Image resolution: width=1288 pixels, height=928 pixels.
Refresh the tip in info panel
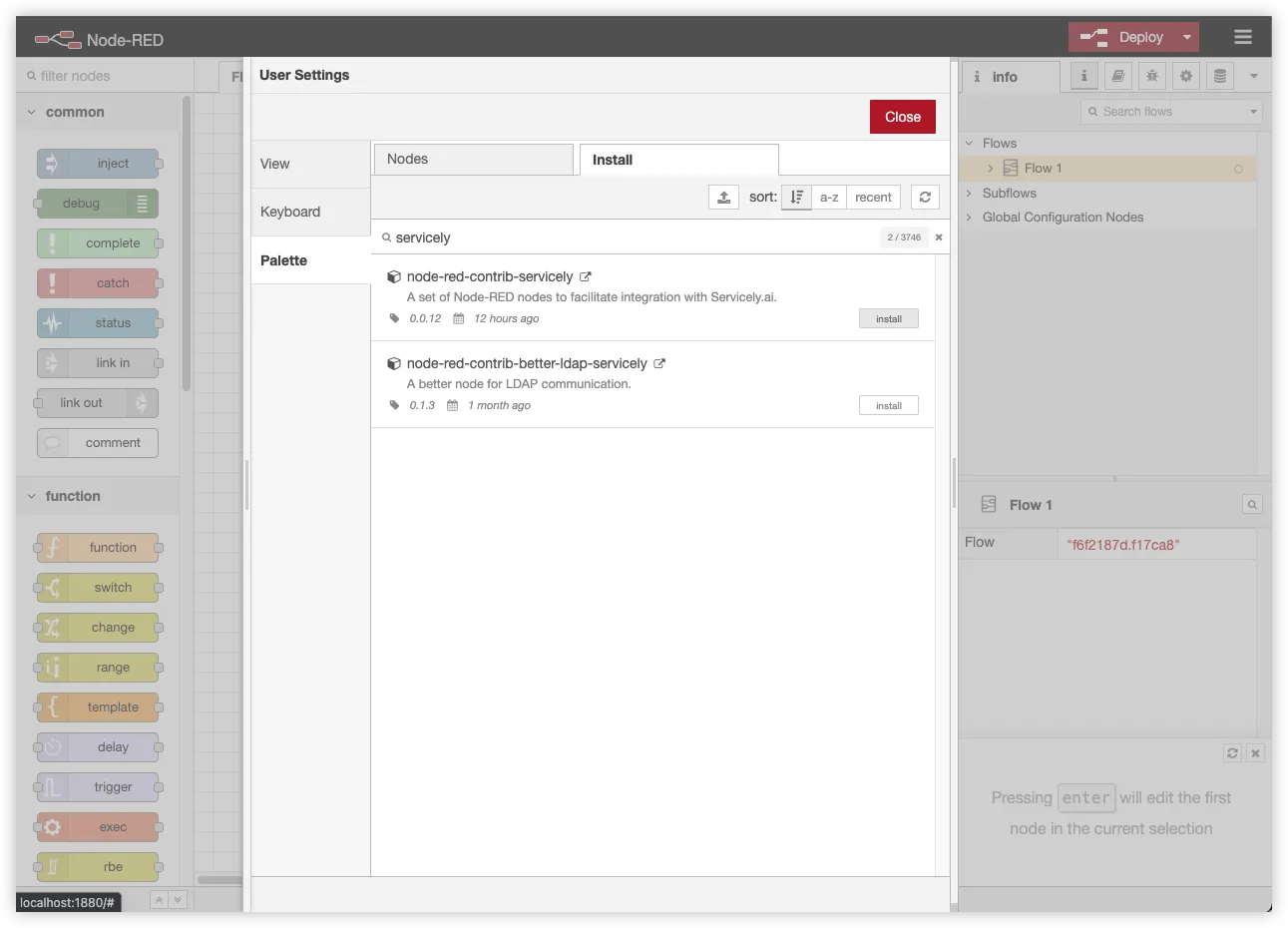pyautogui.click(x=1232, y=753)
